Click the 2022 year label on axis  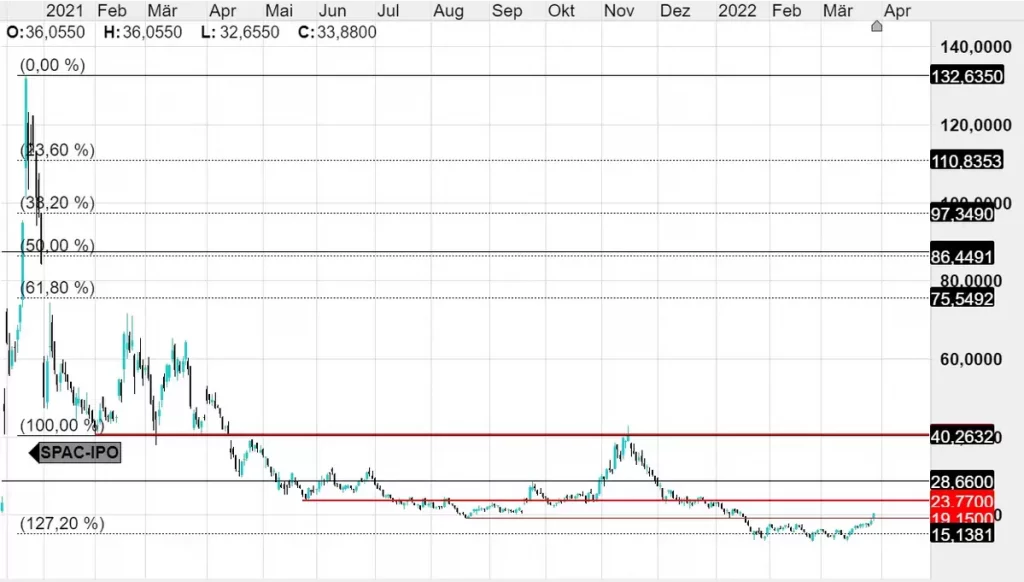point(737,11)
